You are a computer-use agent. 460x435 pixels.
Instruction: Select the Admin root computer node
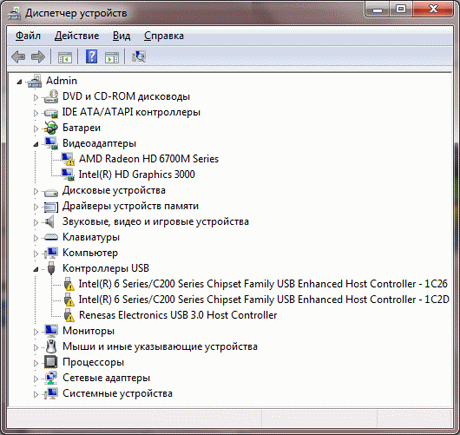pyautogui.click(x=61, y=81)
